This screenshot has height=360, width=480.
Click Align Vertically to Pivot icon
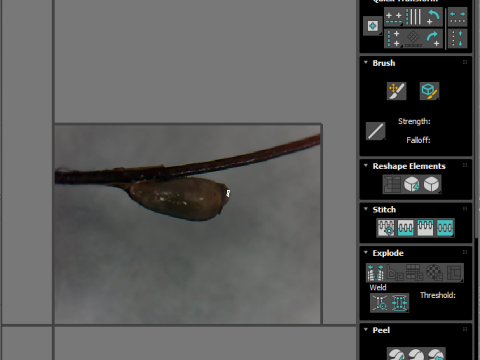394,38
